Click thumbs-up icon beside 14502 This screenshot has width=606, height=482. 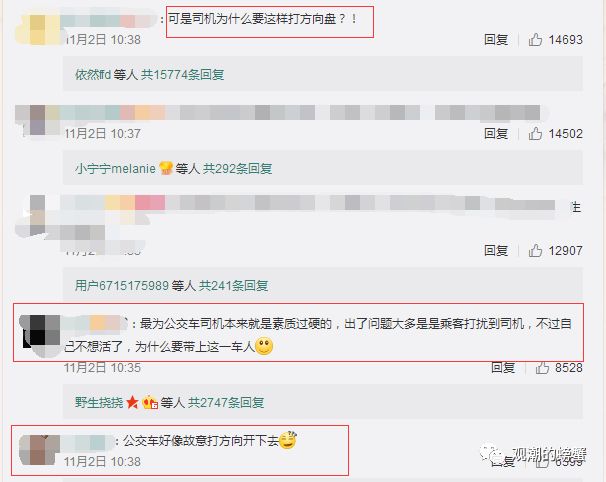(535, 134)
